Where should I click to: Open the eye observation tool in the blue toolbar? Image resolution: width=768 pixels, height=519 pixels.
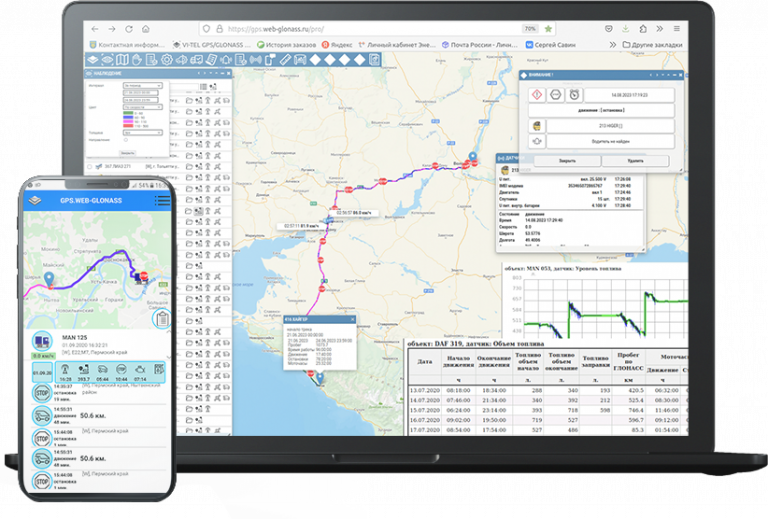pyautogui.click(x=107, y=60)
